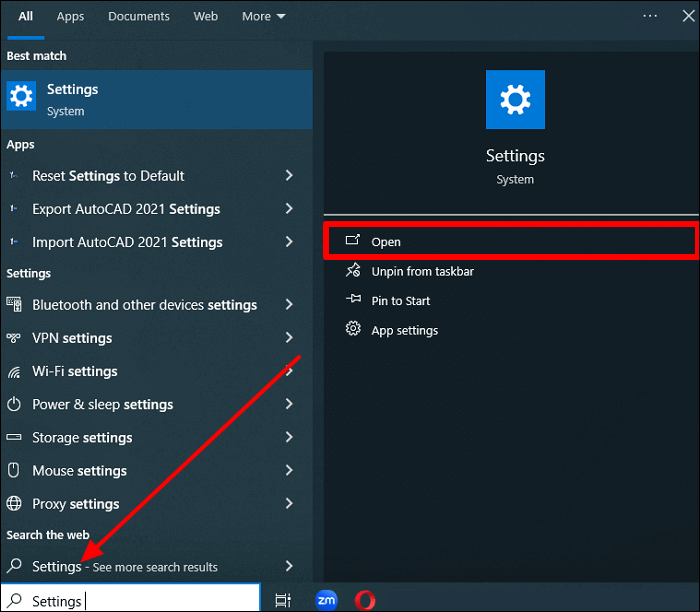The width and height of the screenshot is (700, 612).
Task: Click the Pin to Start pin icon
Action: click(x=353, y=299)
